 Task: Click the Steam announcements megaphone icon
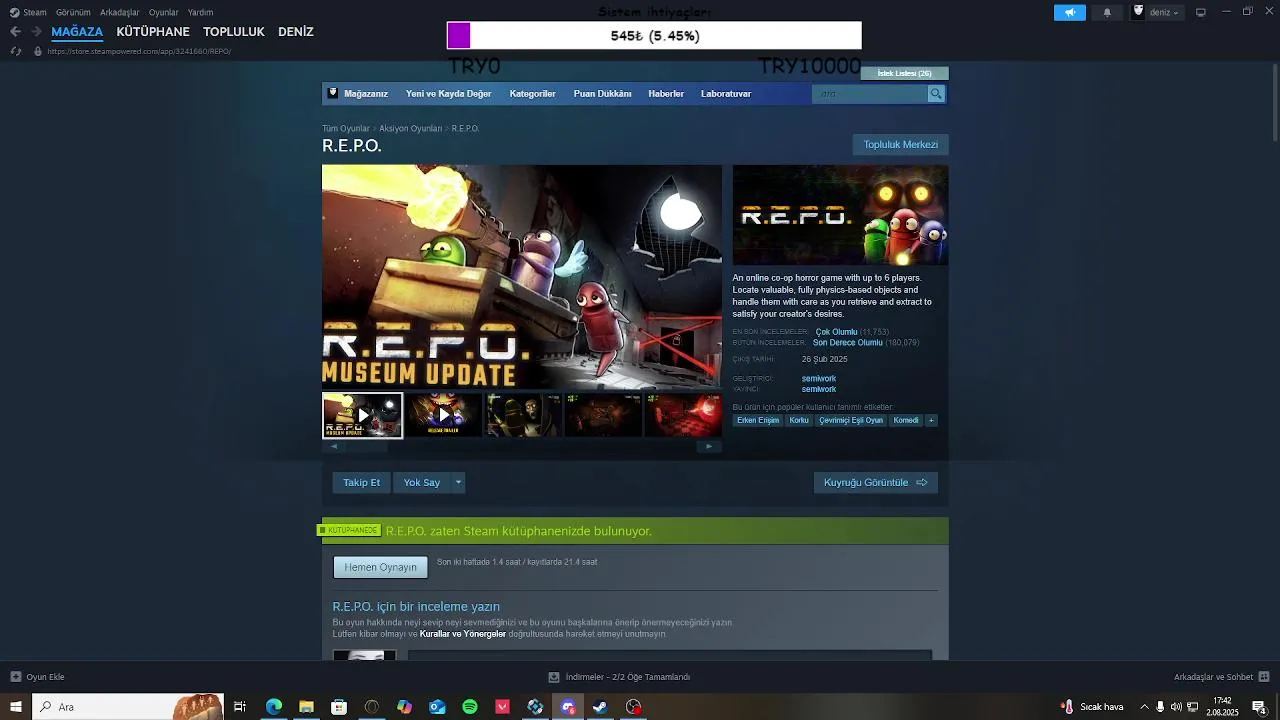pyautogui.click(x=1069, y=12)
